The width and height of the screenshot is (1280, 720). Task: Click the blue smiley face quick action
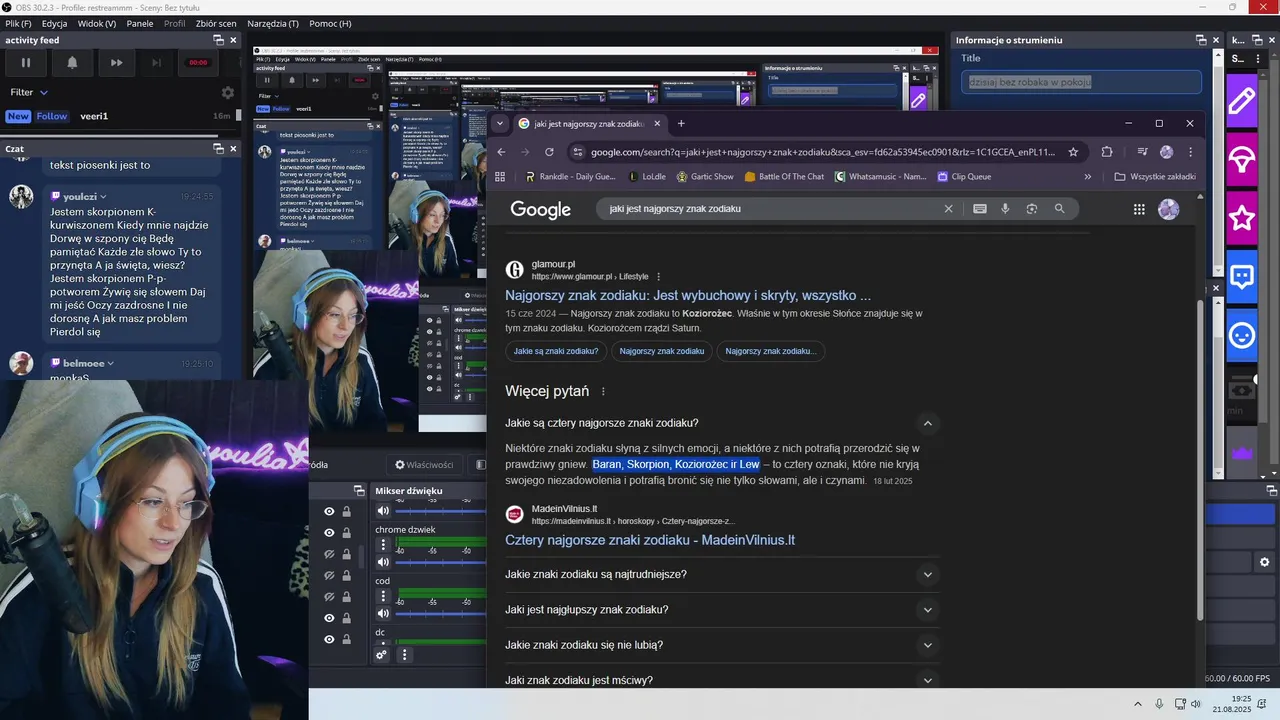tap(1242, 336)
